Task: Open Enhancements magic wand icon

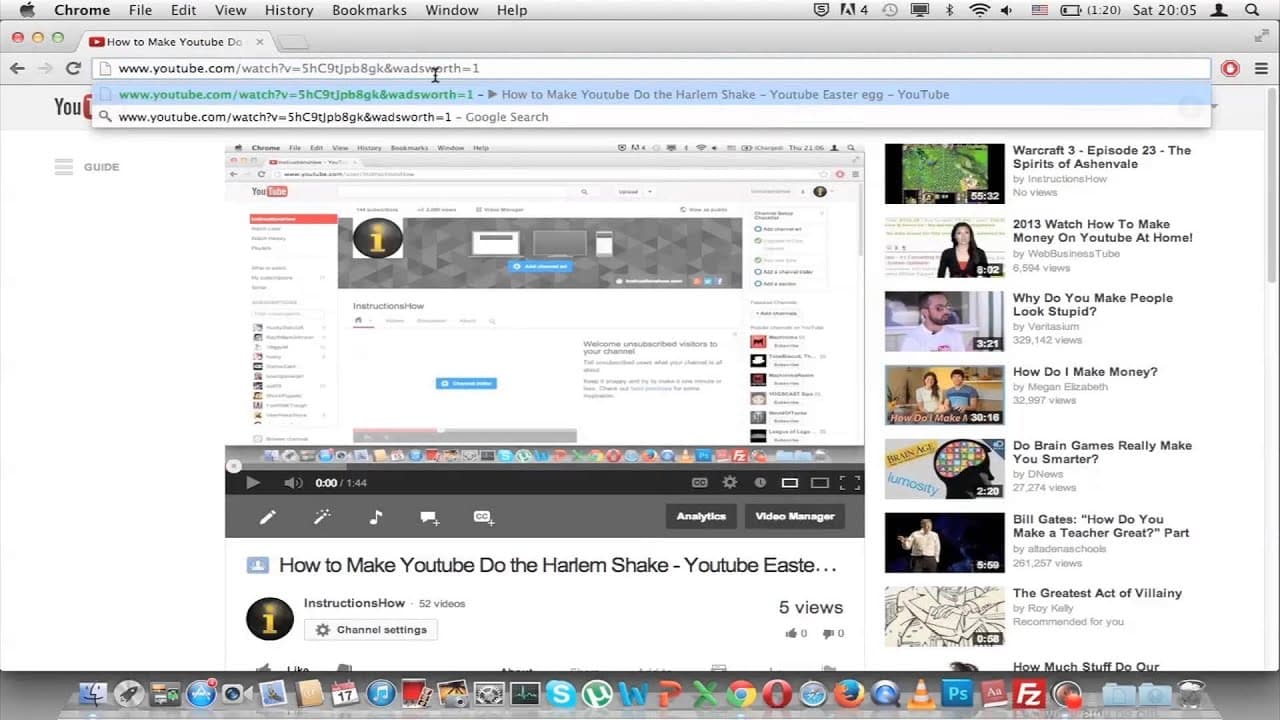Action: coord(321,517)
